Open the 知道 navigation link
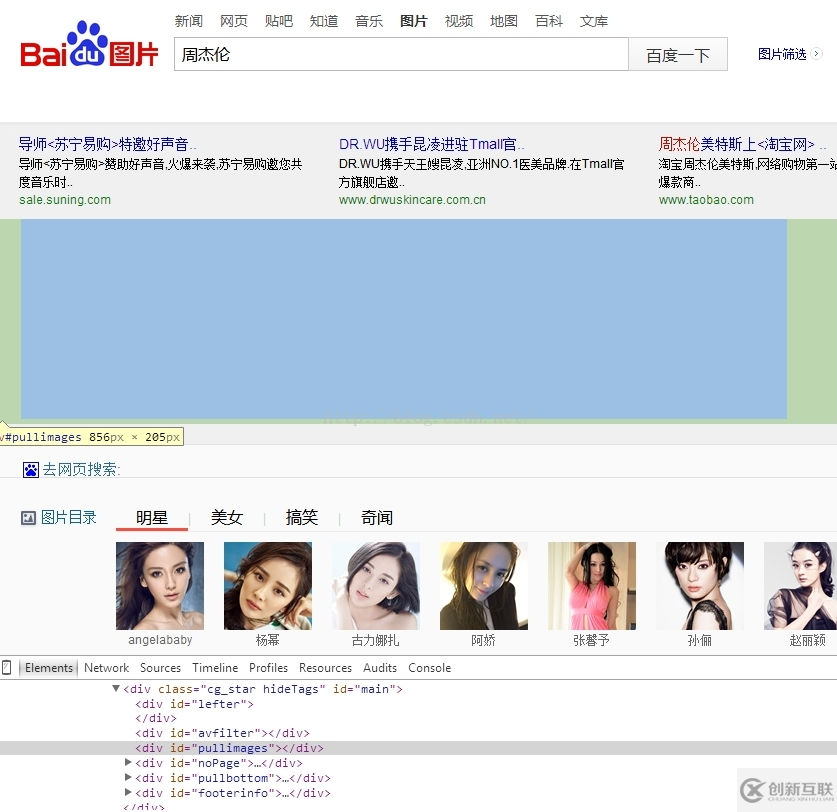 (x=324, y=21)
